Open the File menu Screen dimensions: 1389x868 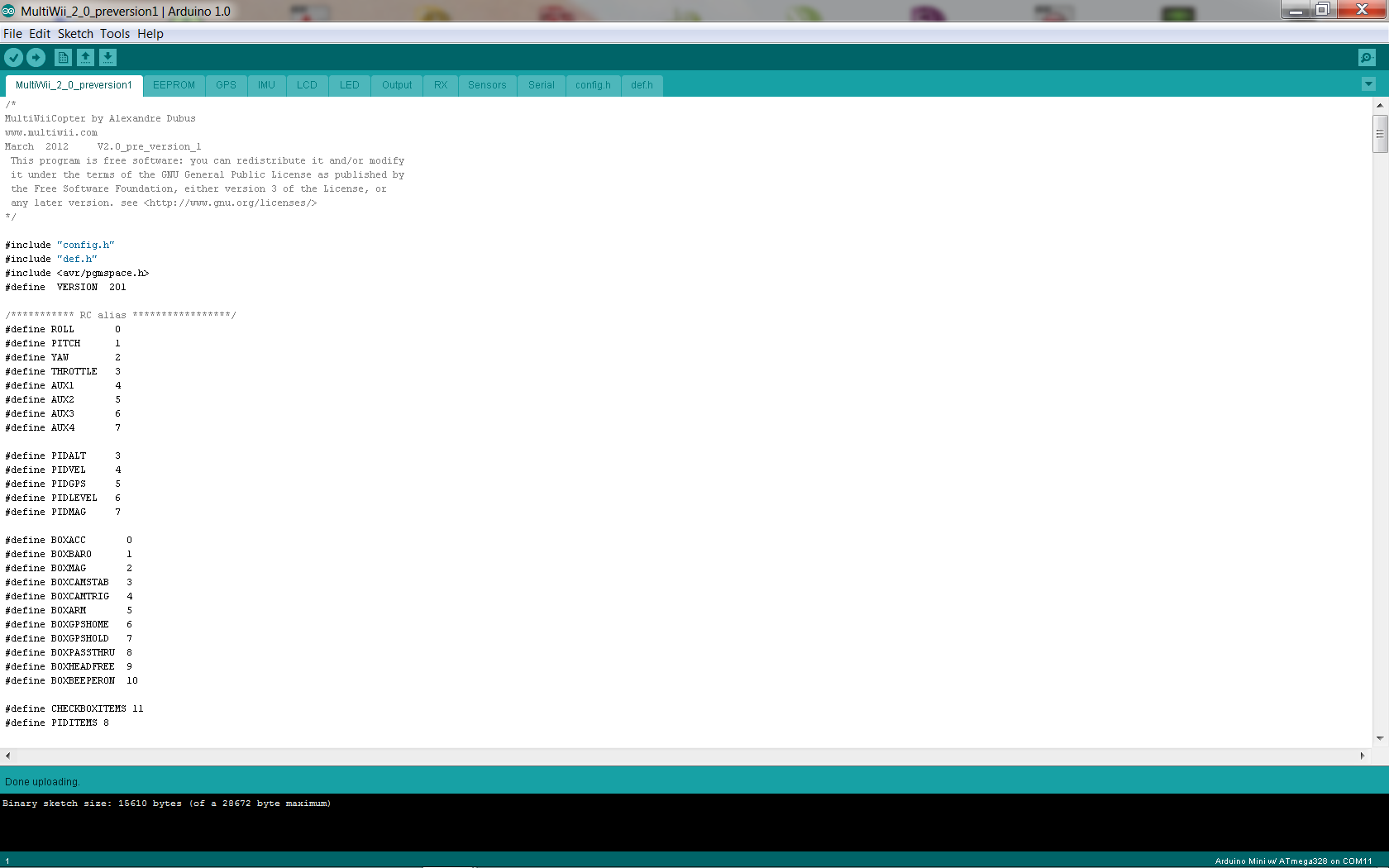[12, 34]
